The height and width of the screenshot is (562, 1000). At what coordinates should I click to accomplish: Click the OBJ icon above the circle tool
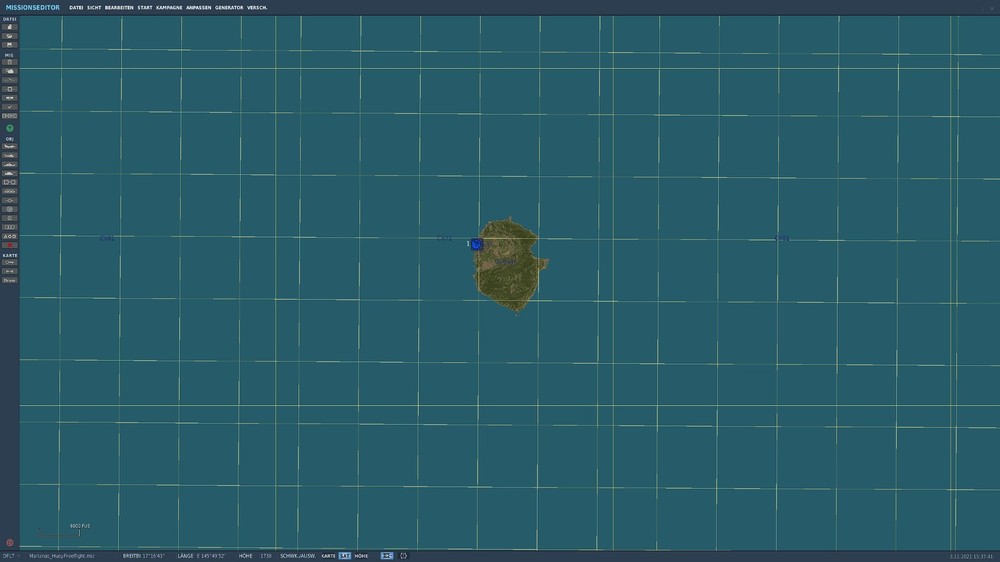[x=10, y=200]
